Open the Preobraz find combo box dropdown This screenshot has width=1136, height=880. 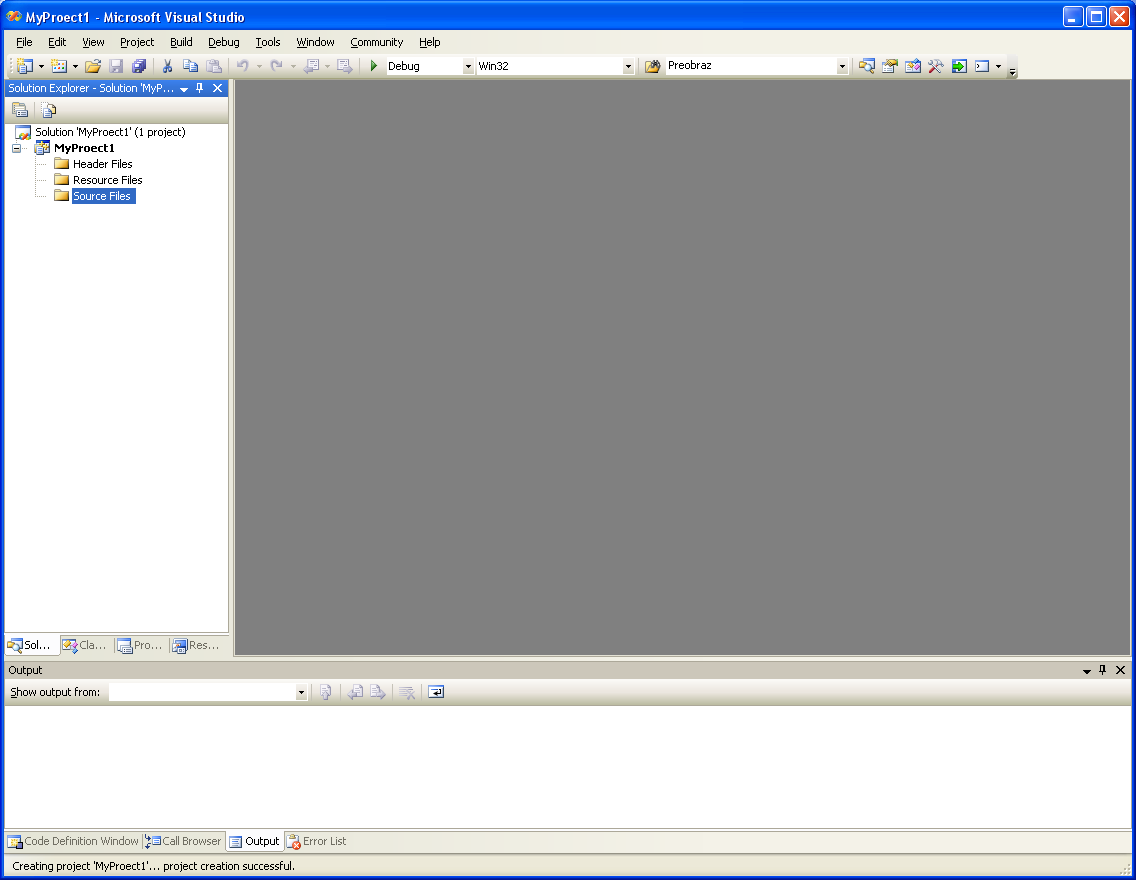tap(842, 66)
